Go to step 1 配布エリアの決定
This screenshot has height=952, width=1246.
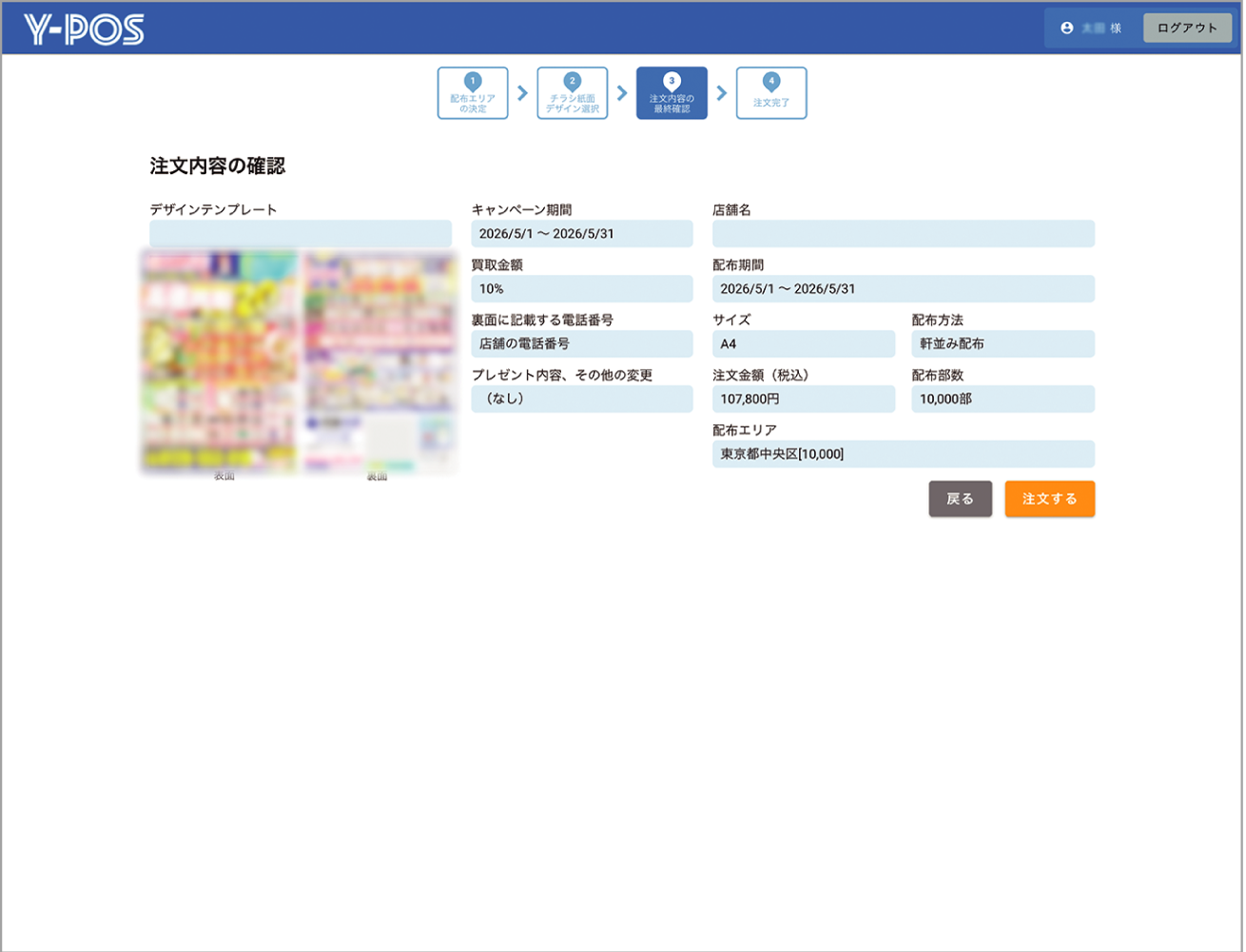(473, 93)
